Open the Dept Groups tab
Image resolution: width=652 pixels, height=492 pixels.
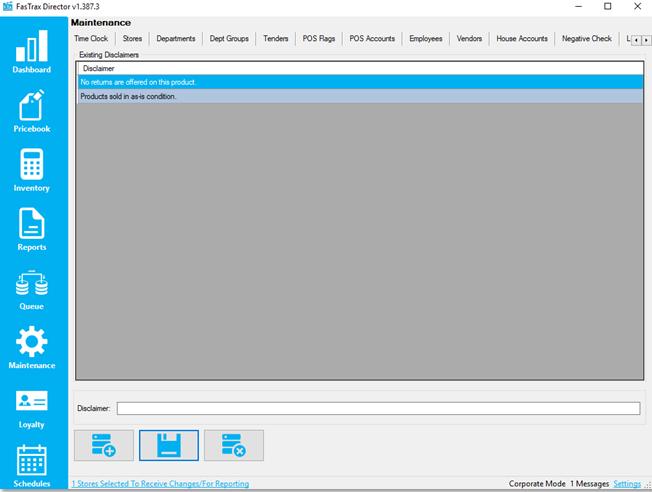pos(229,39)
